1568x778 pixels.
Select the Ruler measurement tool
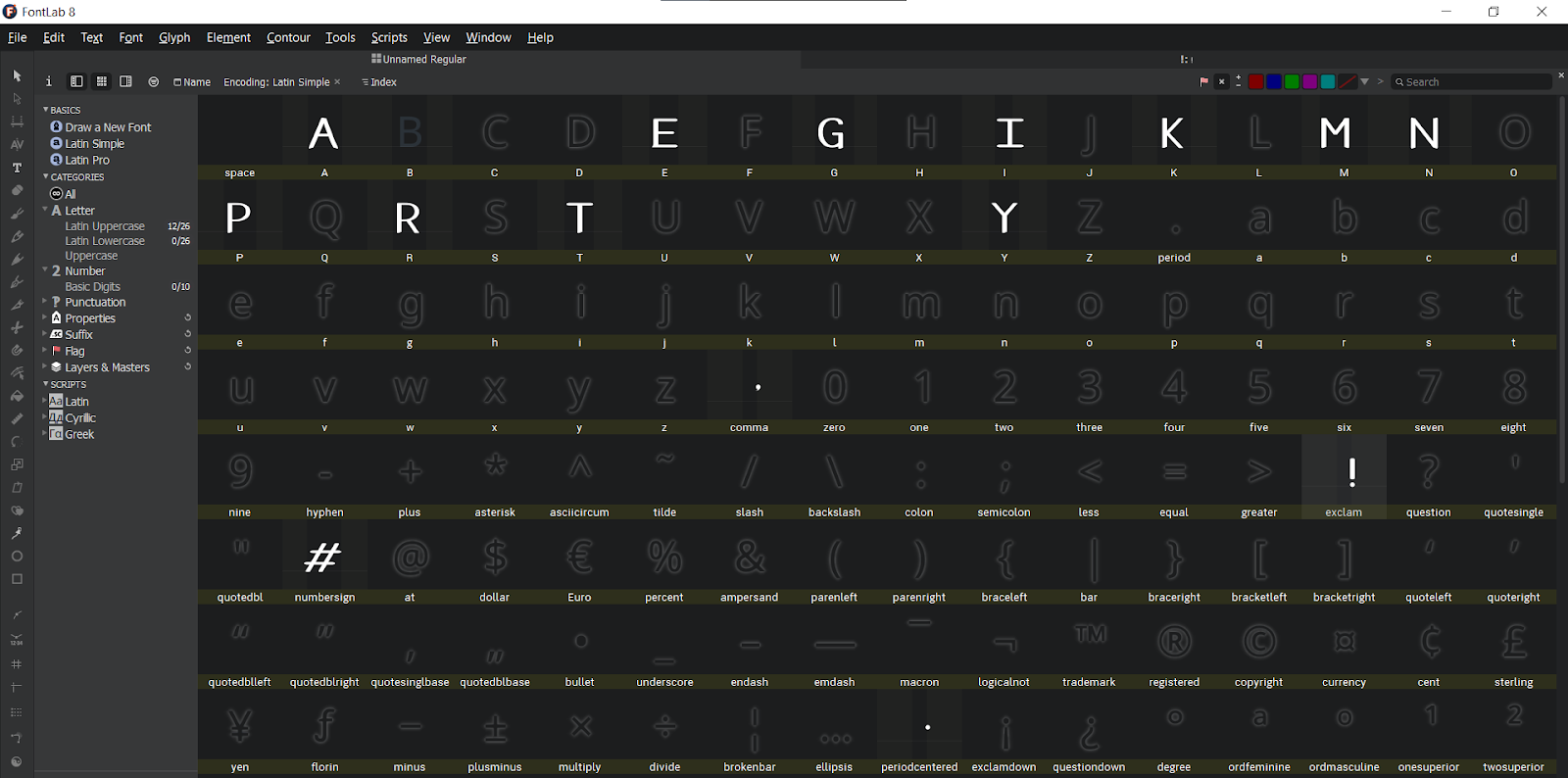coord(17,419)
